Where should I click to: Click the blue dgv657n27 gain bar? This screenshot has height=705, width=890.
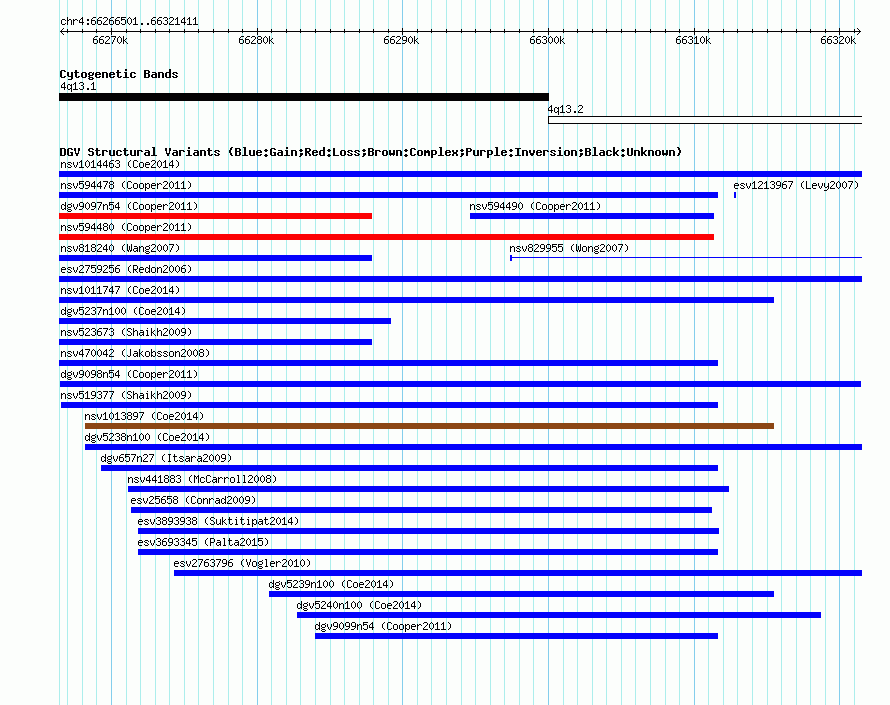[x=409, y=468]
